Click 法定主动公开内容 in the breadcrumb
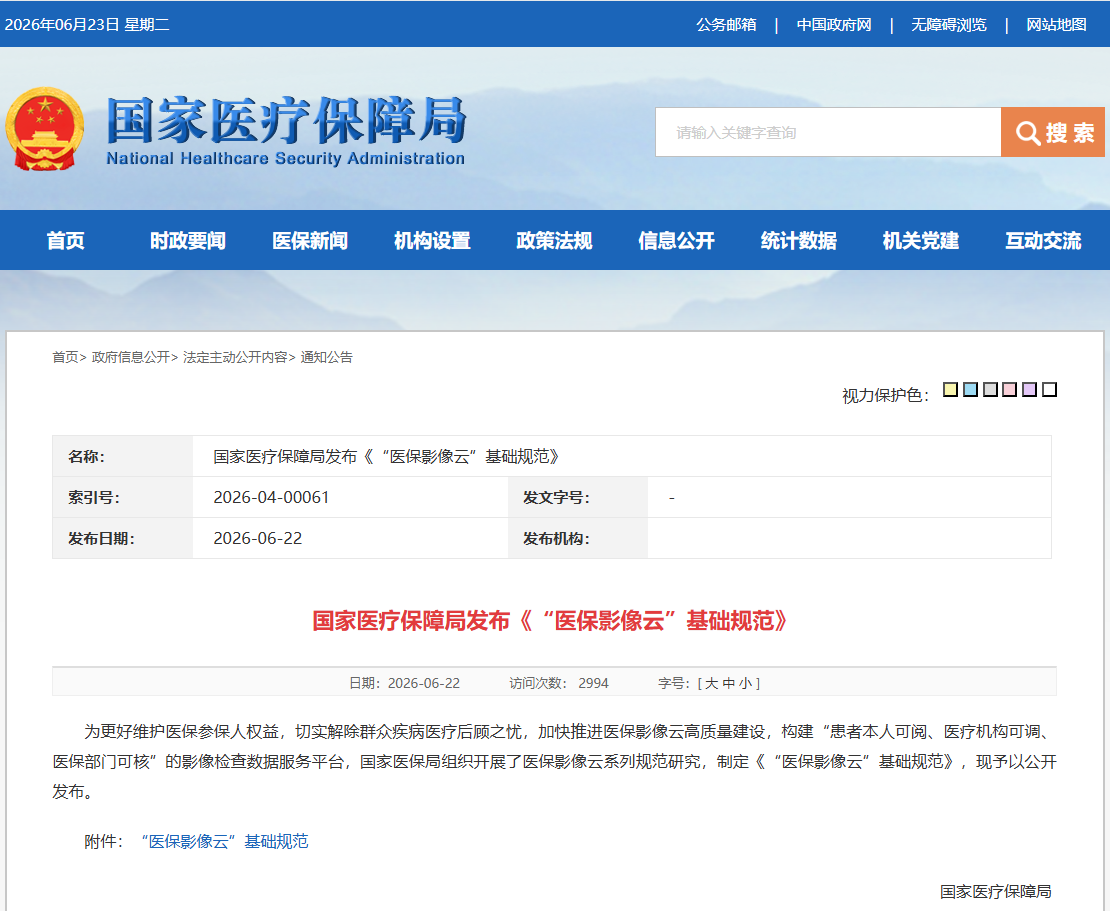Screen dimensions: 1110x911 tap(235, 357)
